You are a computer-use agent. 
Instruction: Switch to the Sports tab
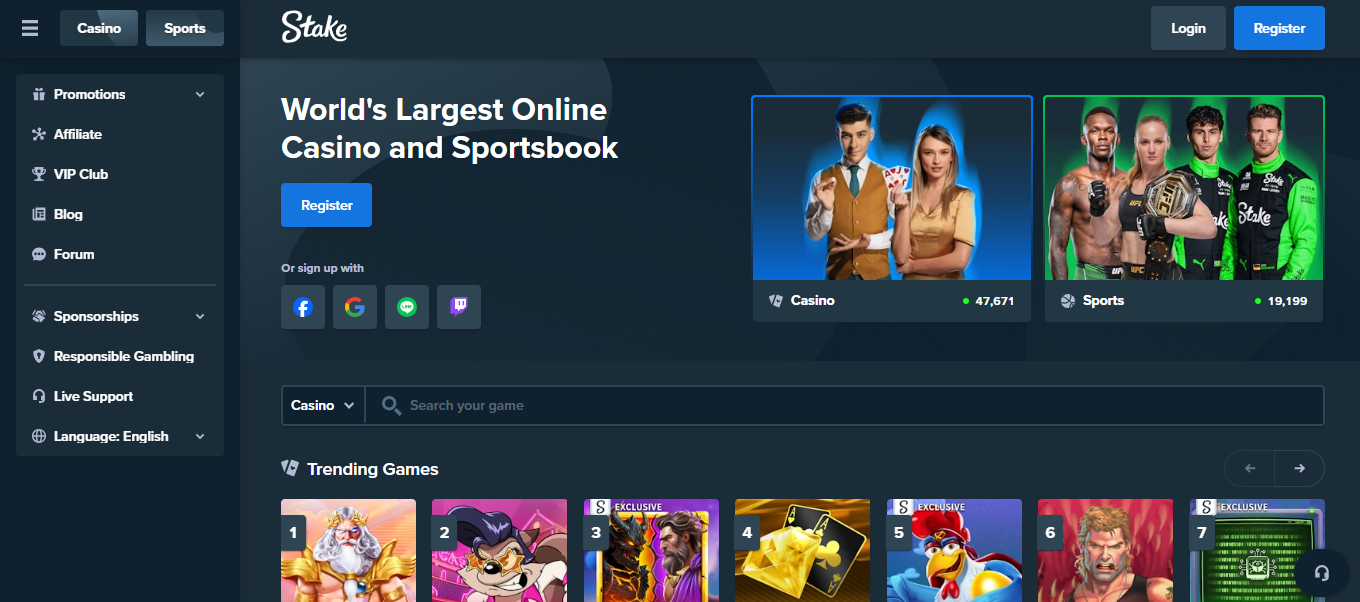point(185,28)
